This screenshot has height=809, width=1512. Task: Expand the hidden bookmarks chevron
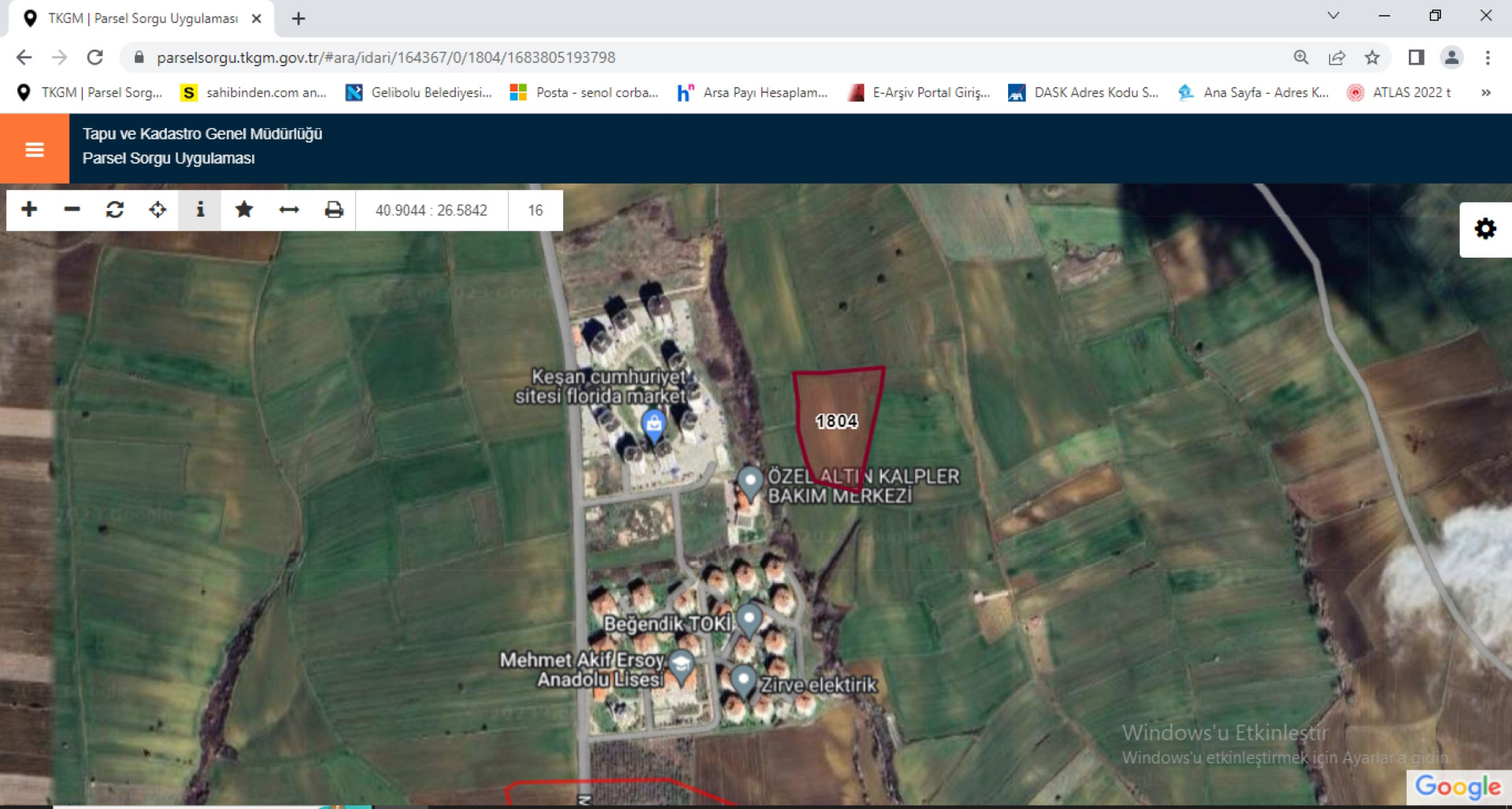point(1485,93)
